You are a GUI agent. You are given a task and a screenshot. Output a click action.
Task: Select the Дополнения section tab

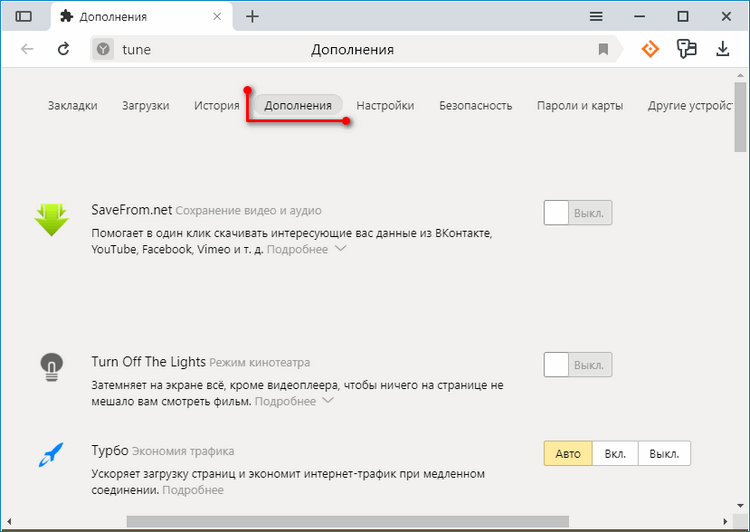[x=298, y=105]
